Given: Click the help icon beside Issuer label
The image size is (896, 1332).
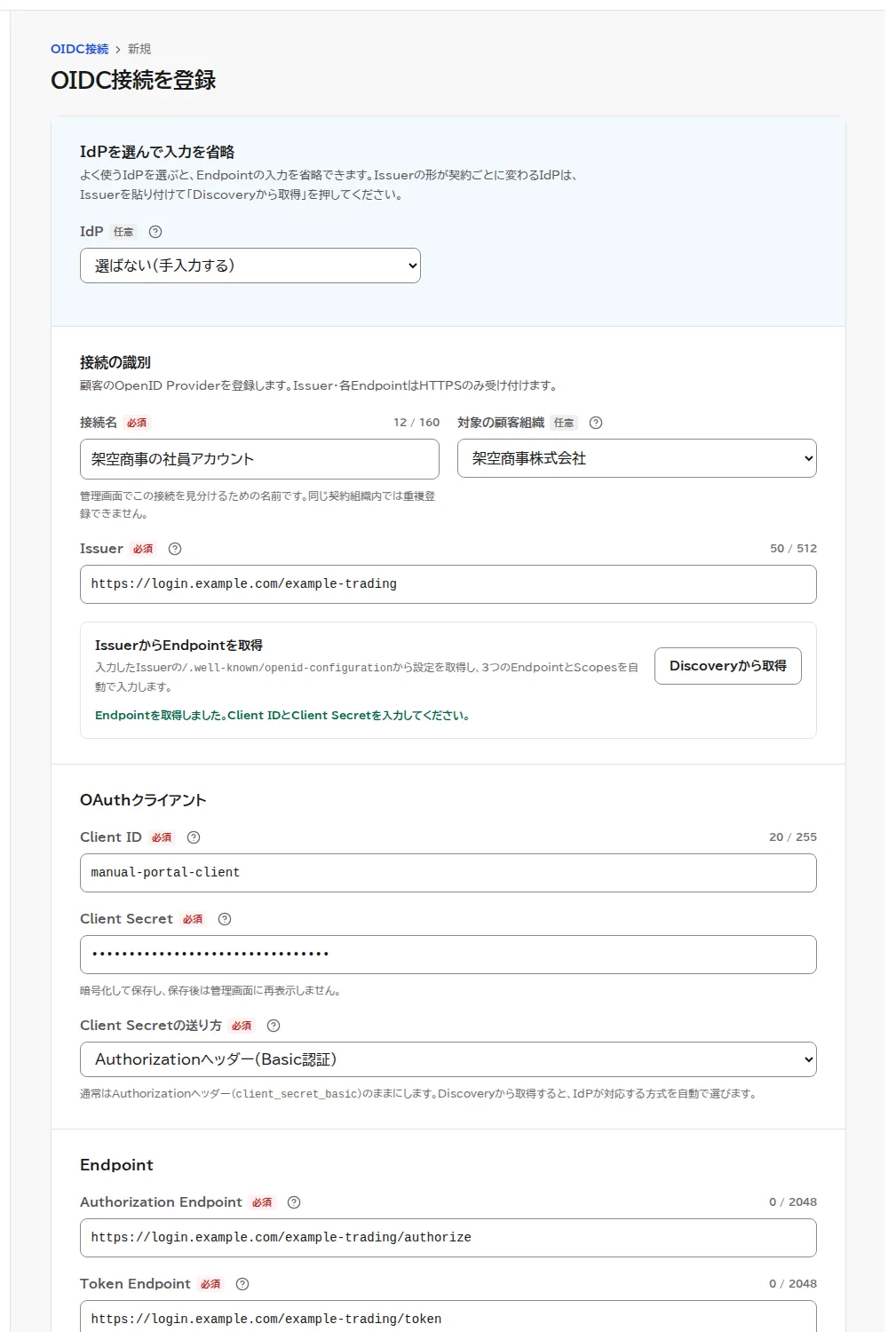Looking at the screenshot, I should 175,549.
